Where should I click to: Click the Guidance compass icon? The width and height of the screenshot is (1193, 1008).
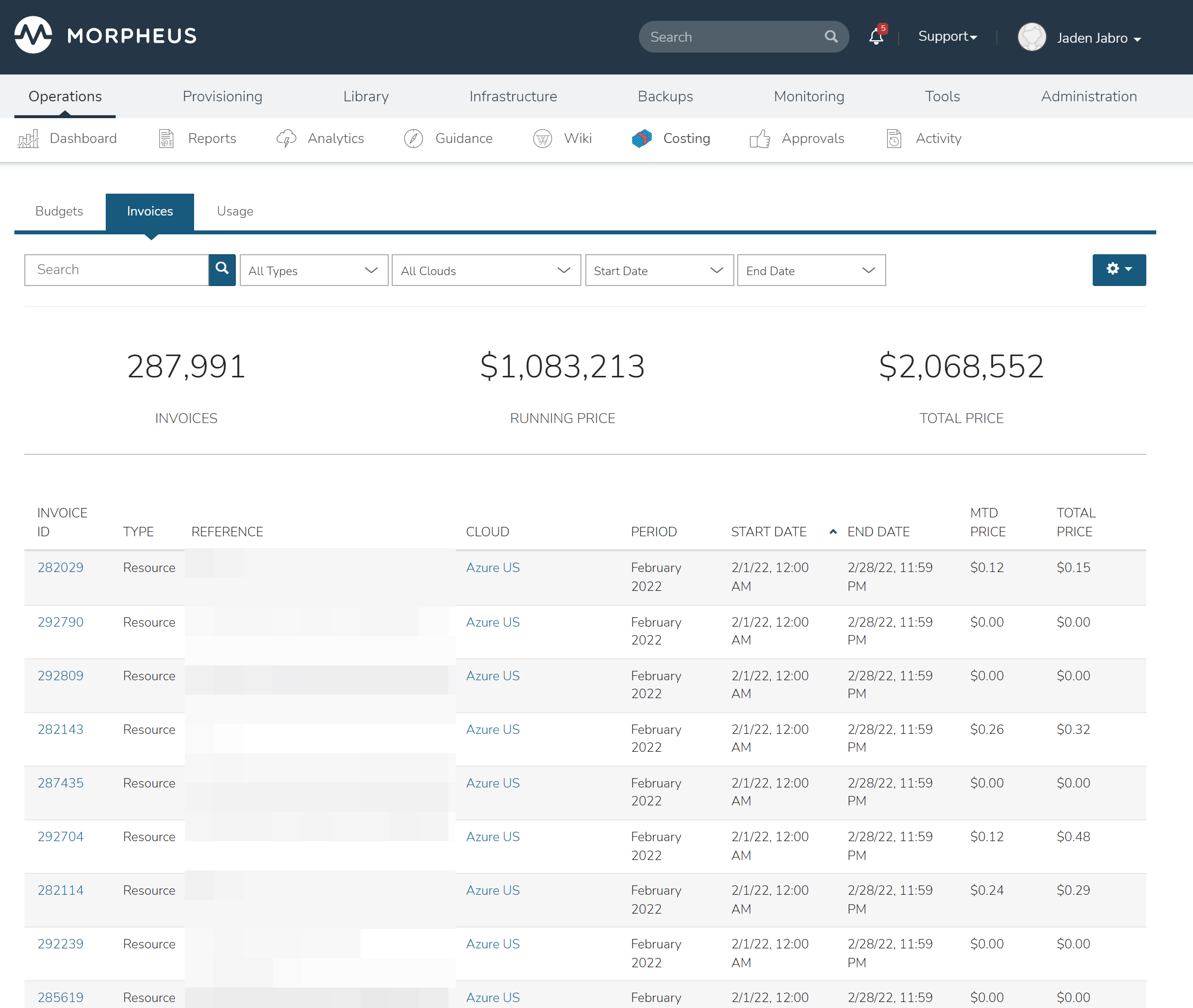(x=413, y=138)
